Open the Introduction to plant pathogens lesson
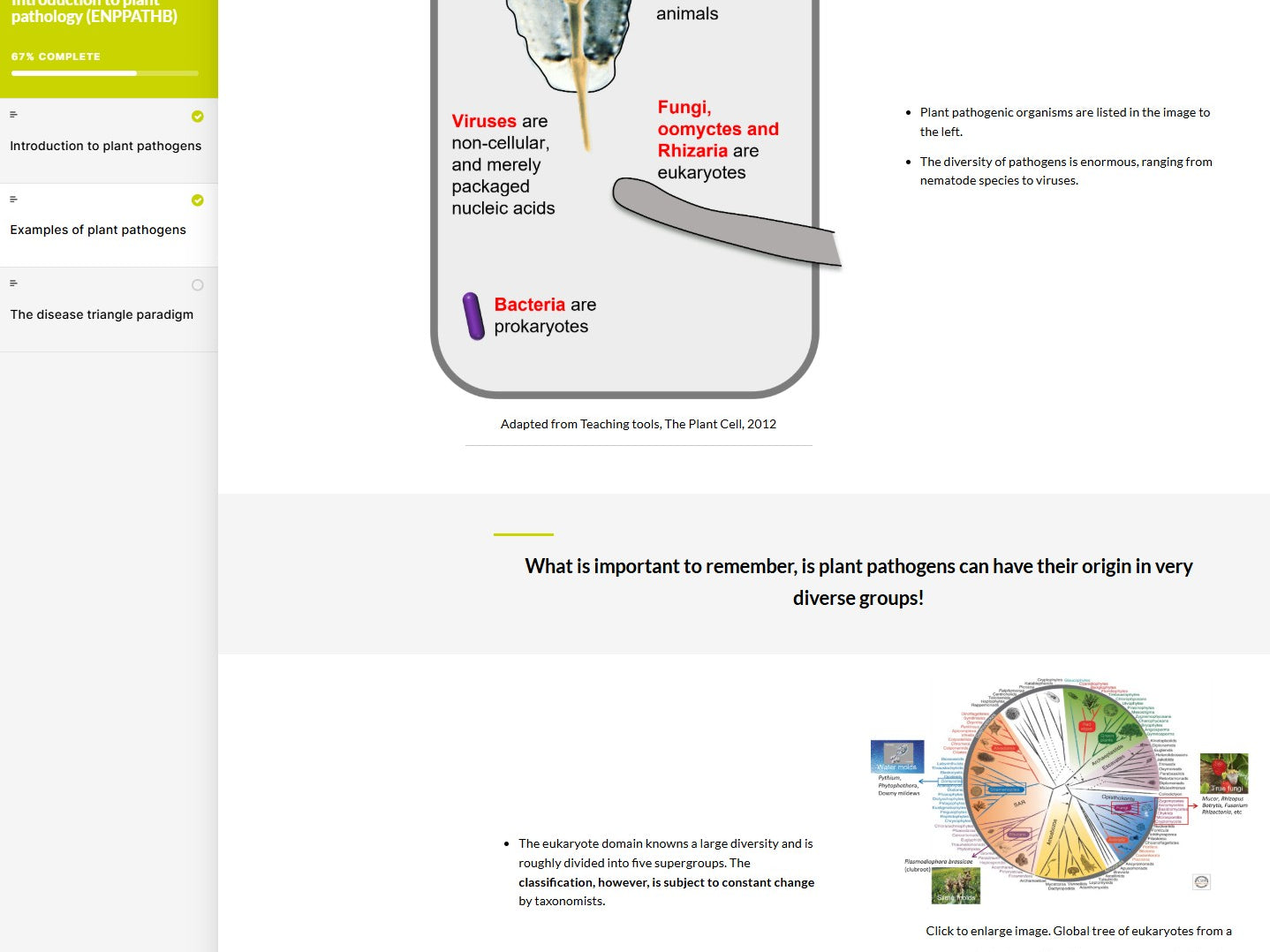The image size is (1270, 952). [x=106, y=146]
